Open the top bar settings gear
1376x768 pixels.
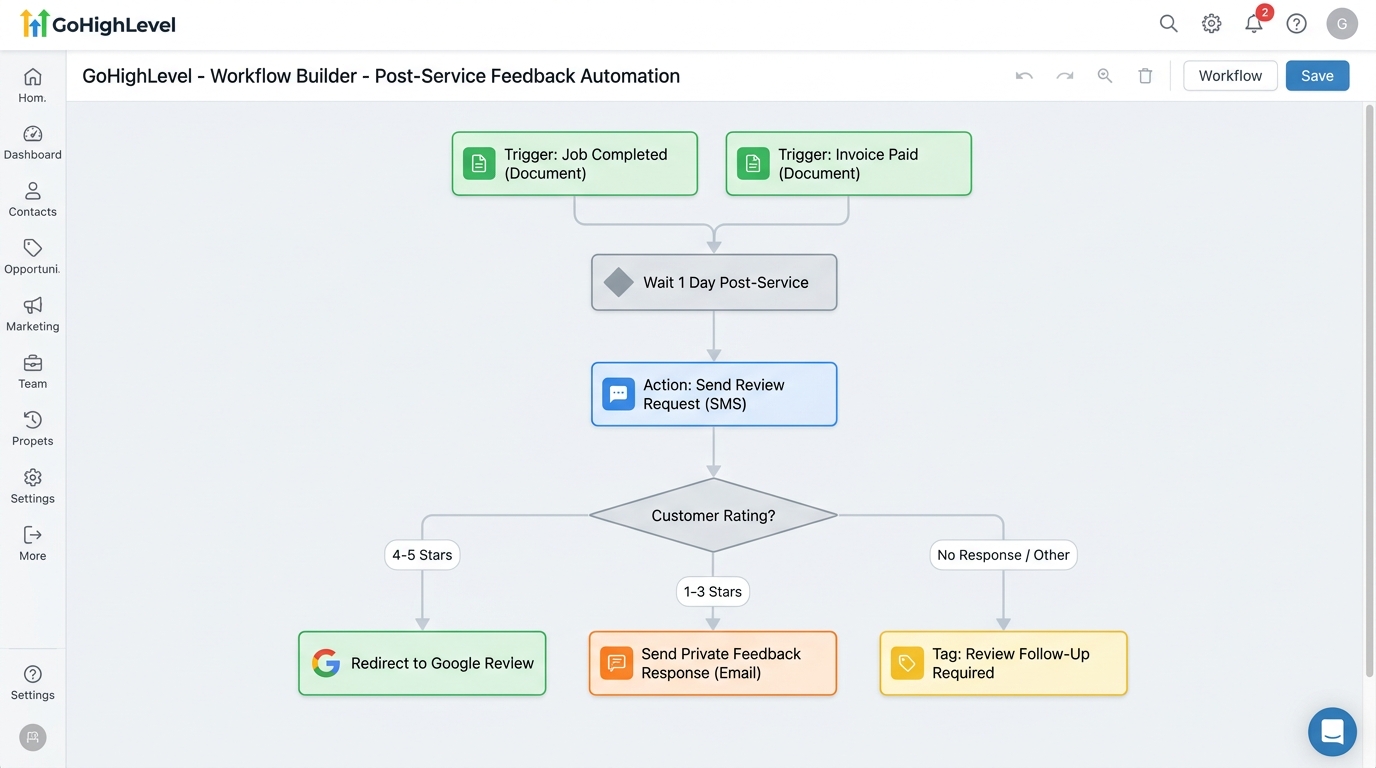click(x=1211, y=24)
